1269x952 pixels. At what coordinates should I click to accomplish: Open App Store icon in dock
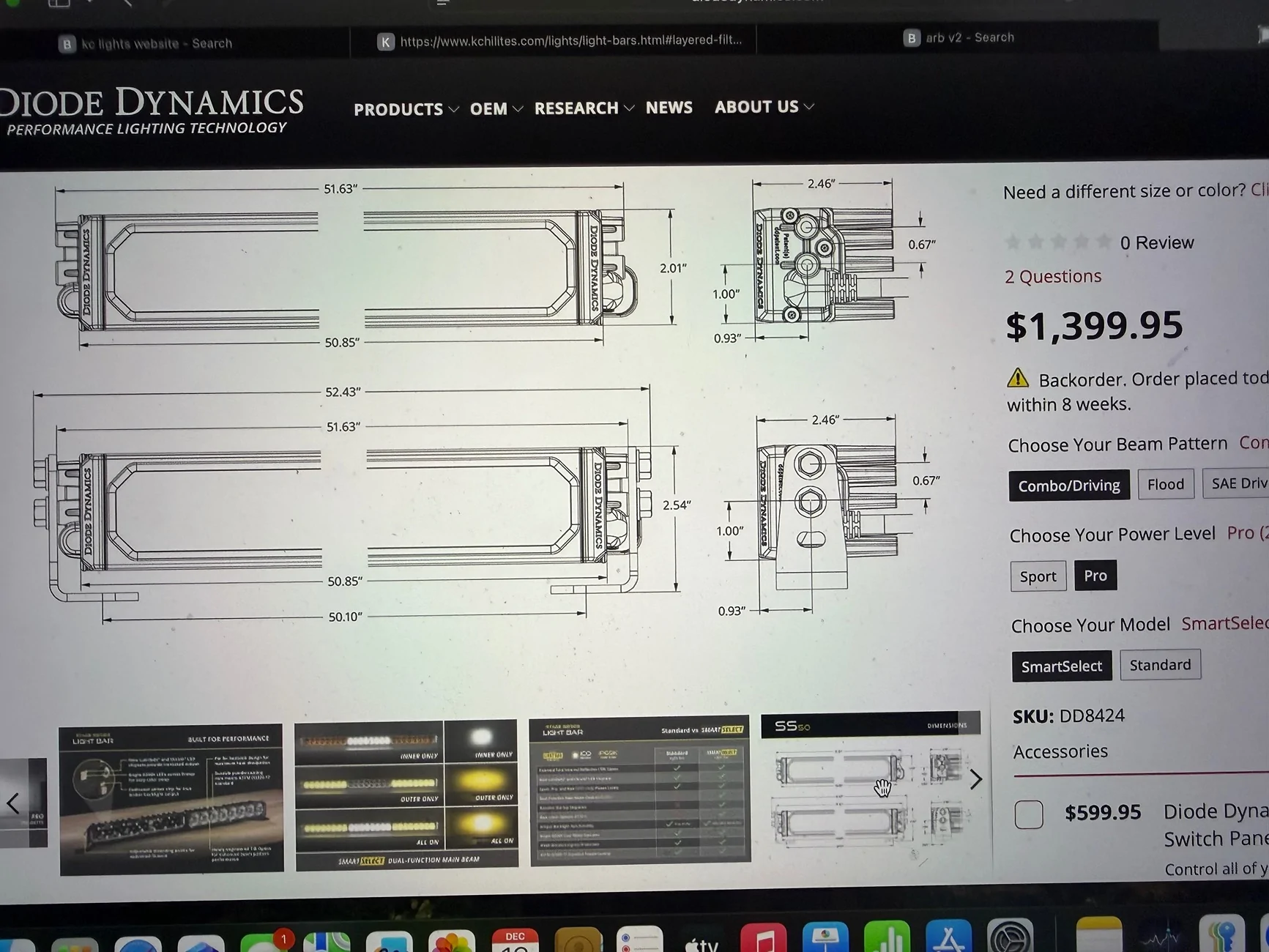tap(948, 937)
